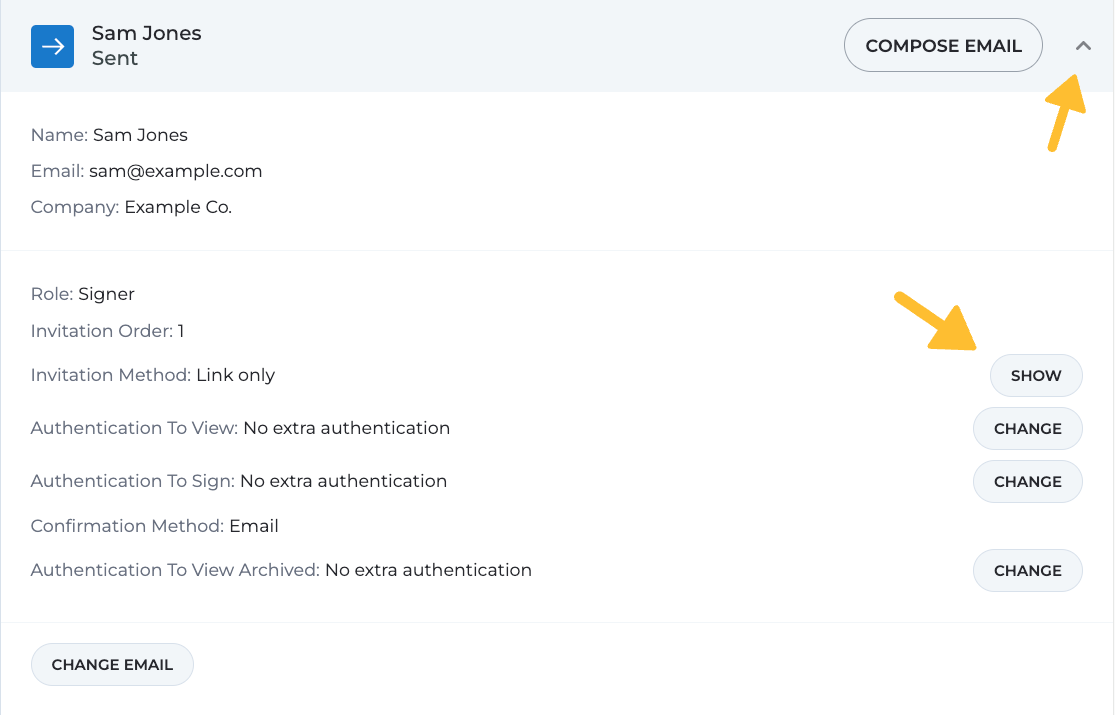The width and height of the screenshot is (1115, 715).
Task: Click the blue sent arrow icon
Action: point(52,46)
